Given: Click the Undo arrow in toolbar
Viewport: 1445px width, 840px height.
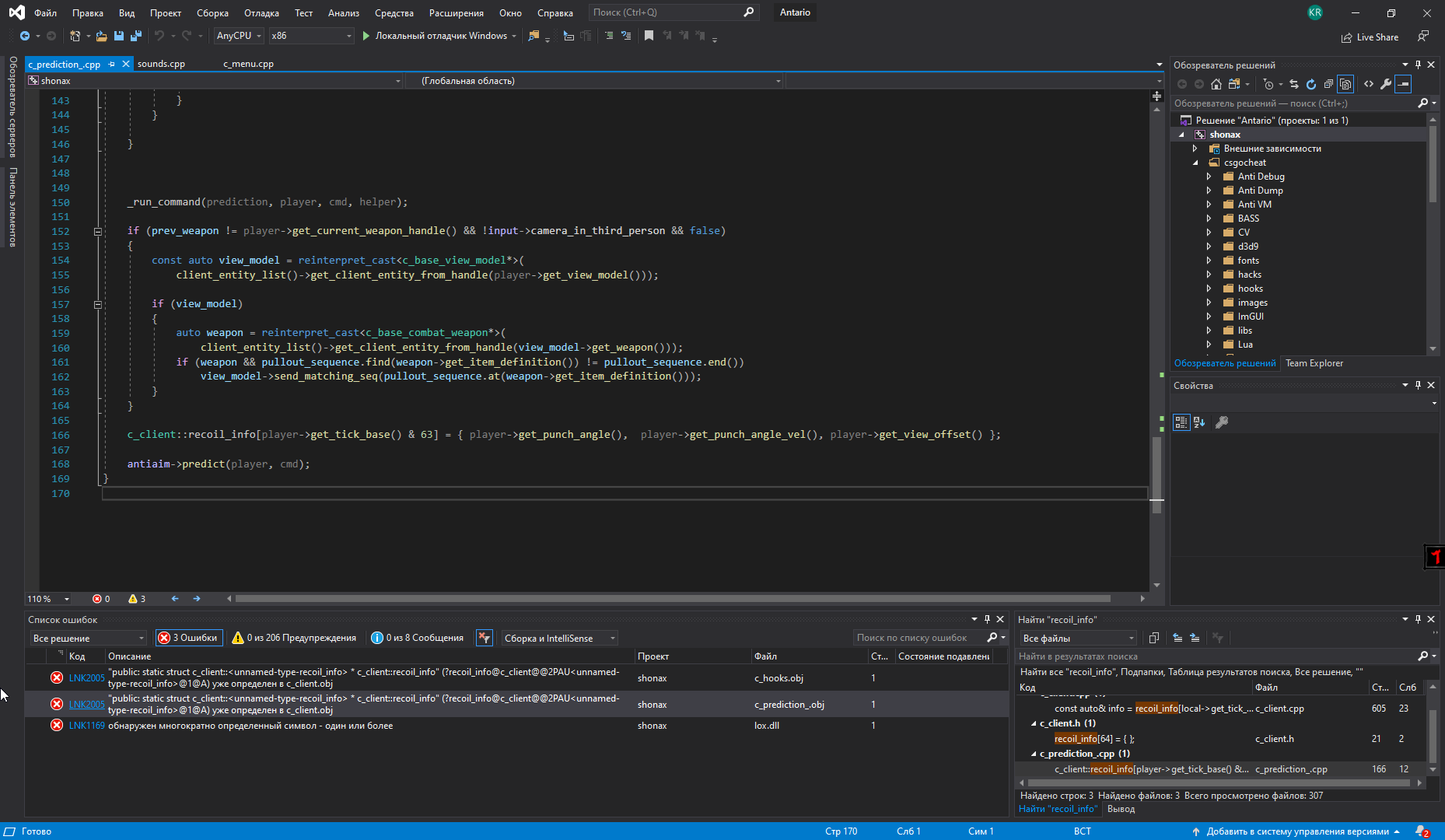Looking at the screenshot, I should pyautogui.click(x=159, y=36).
